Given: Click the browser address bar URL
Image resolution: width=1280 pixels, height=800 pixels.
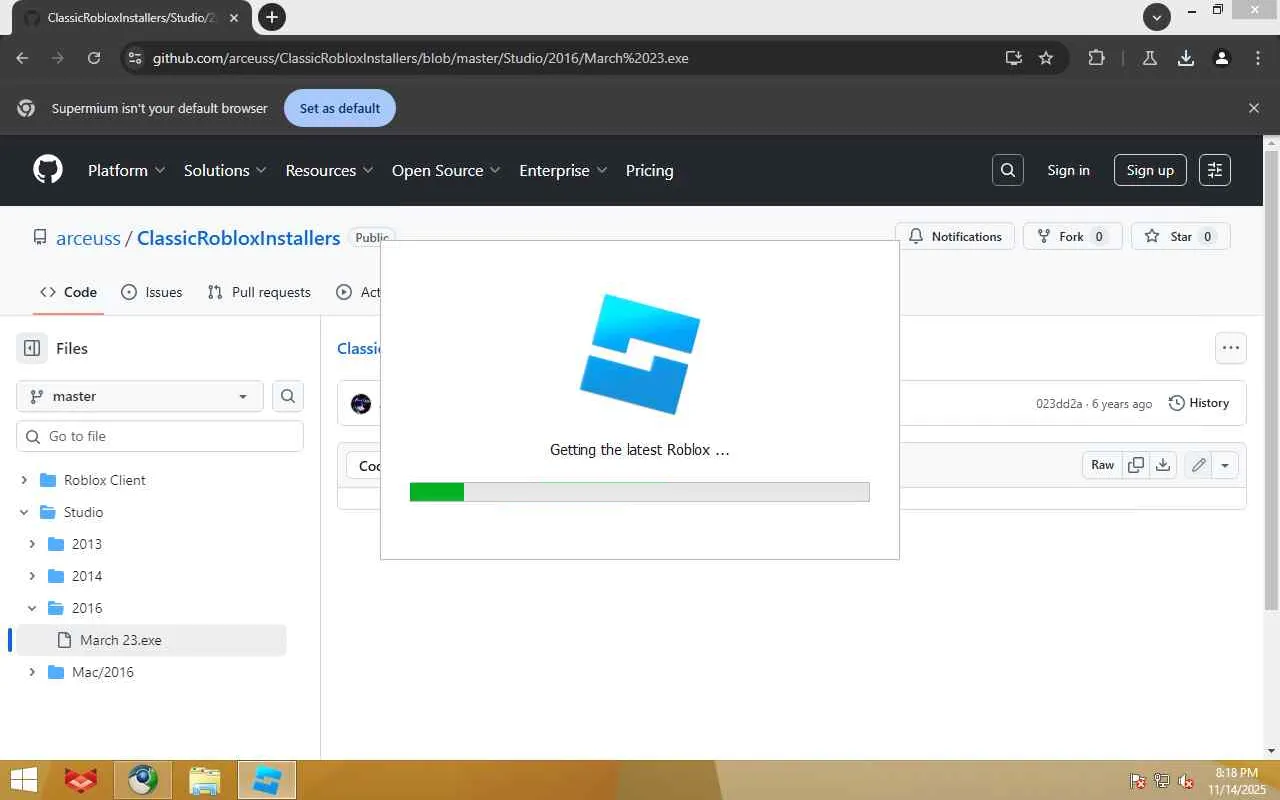Looking at the screenshot, I should [420, 58].
